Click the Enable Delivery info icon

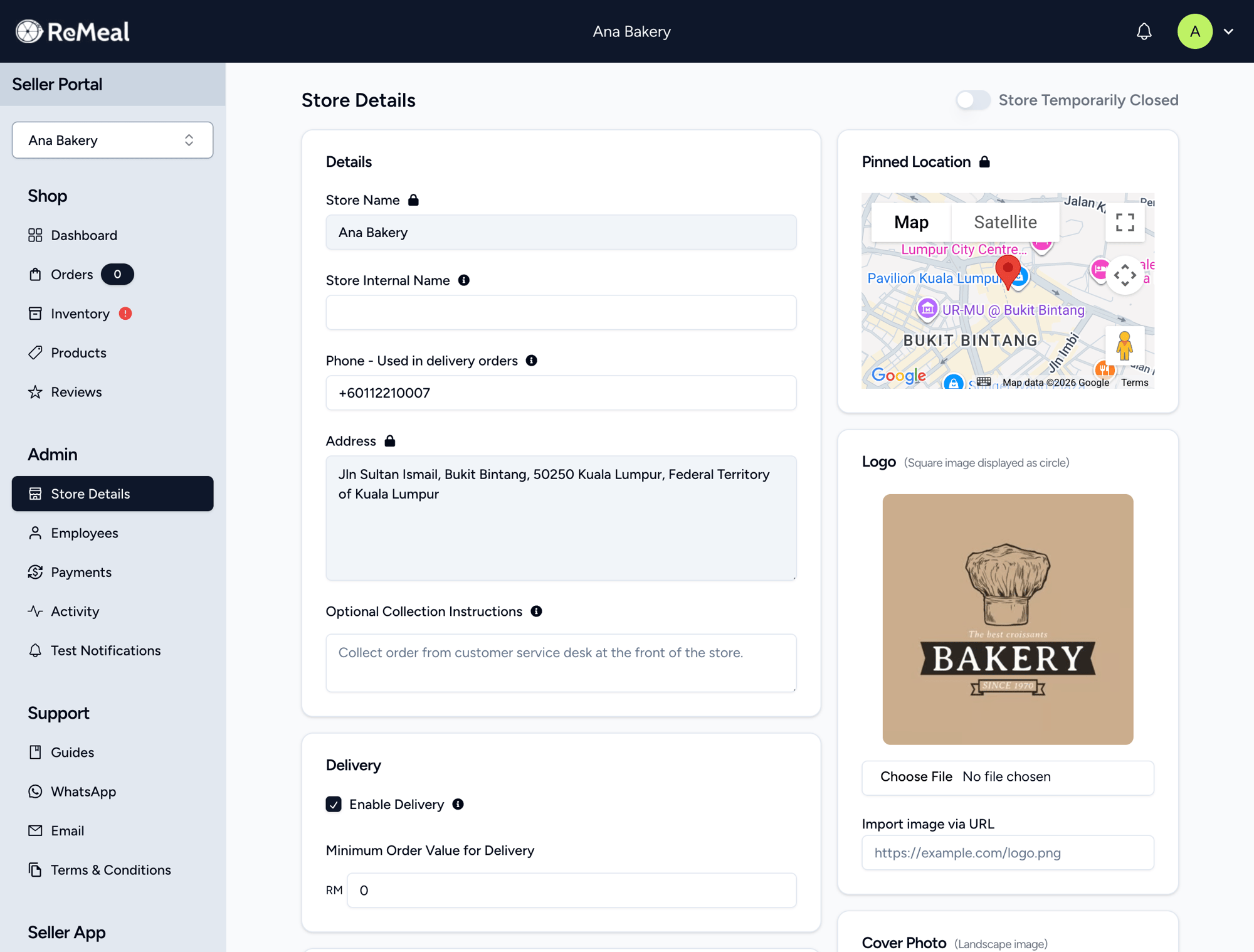click(x=458, y=805)
